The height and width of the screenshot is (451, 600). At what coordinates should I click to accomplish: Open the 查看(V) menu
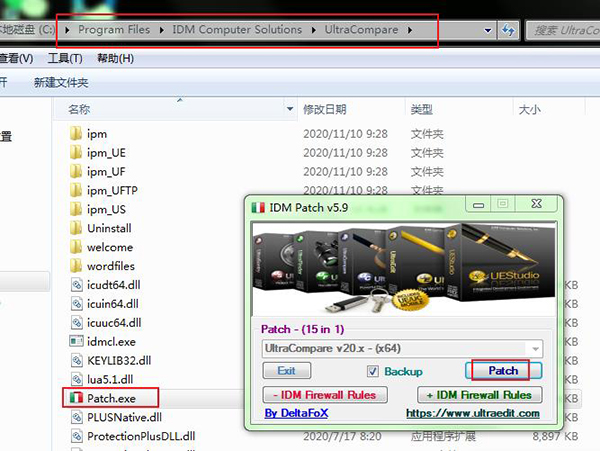tap(16, 59)
